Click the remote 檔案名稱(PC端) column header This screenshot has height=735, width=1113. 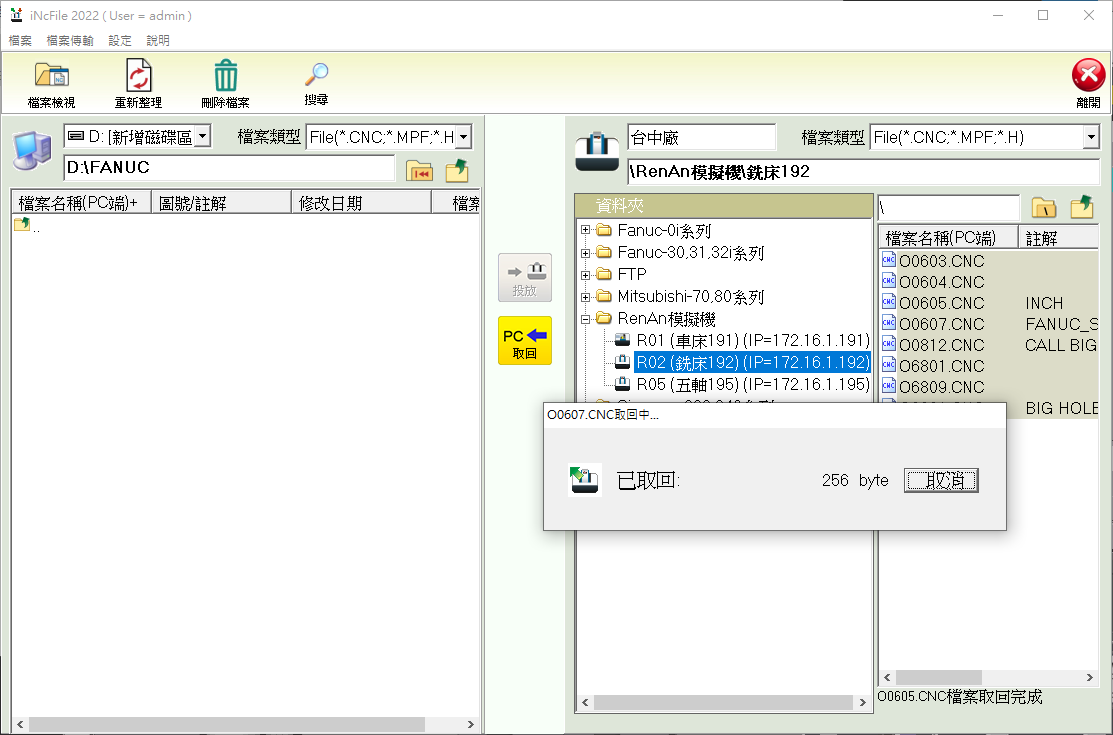click(948, 238)
